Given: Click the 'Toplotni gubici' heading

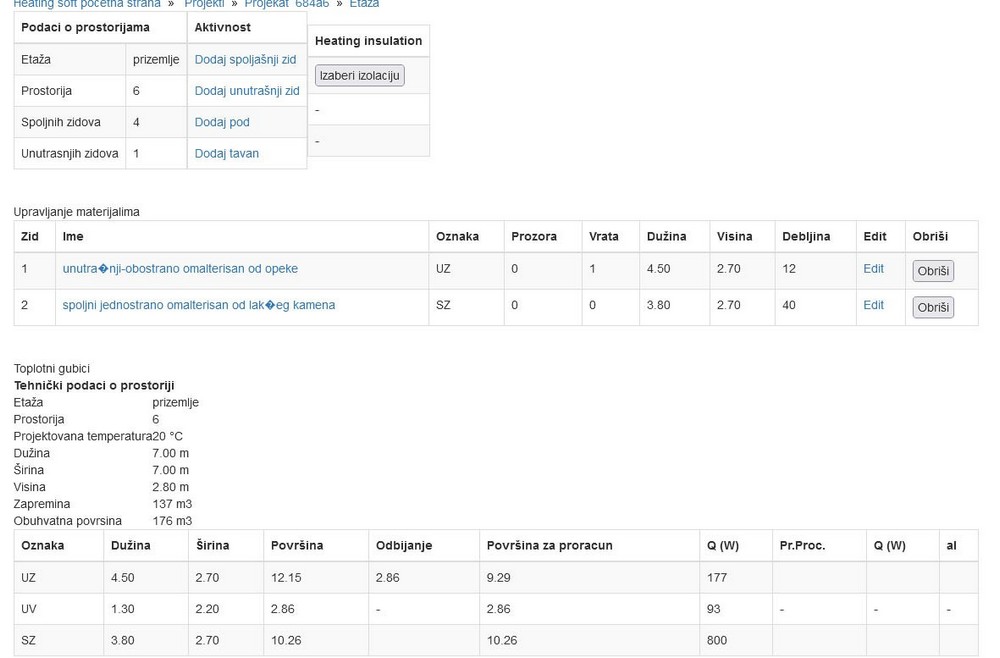Looking at the screenshot, I should 52,369.
